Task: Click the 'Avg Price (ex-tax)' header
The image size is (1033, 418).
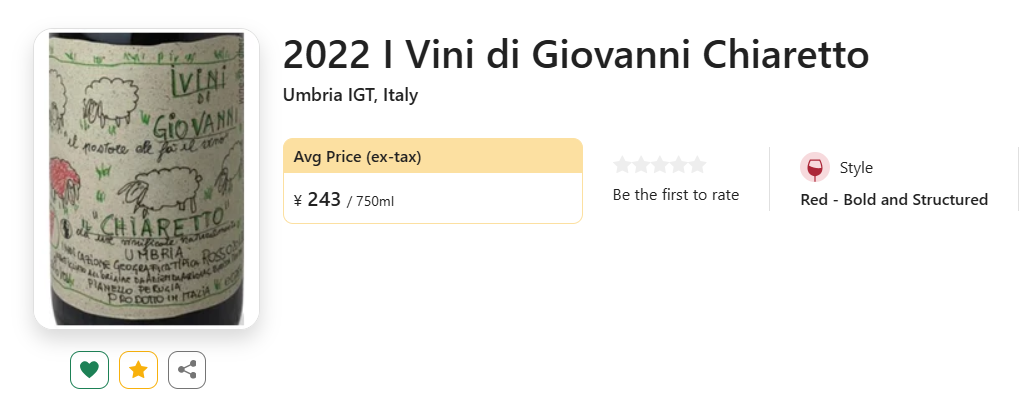Action: 358,157
